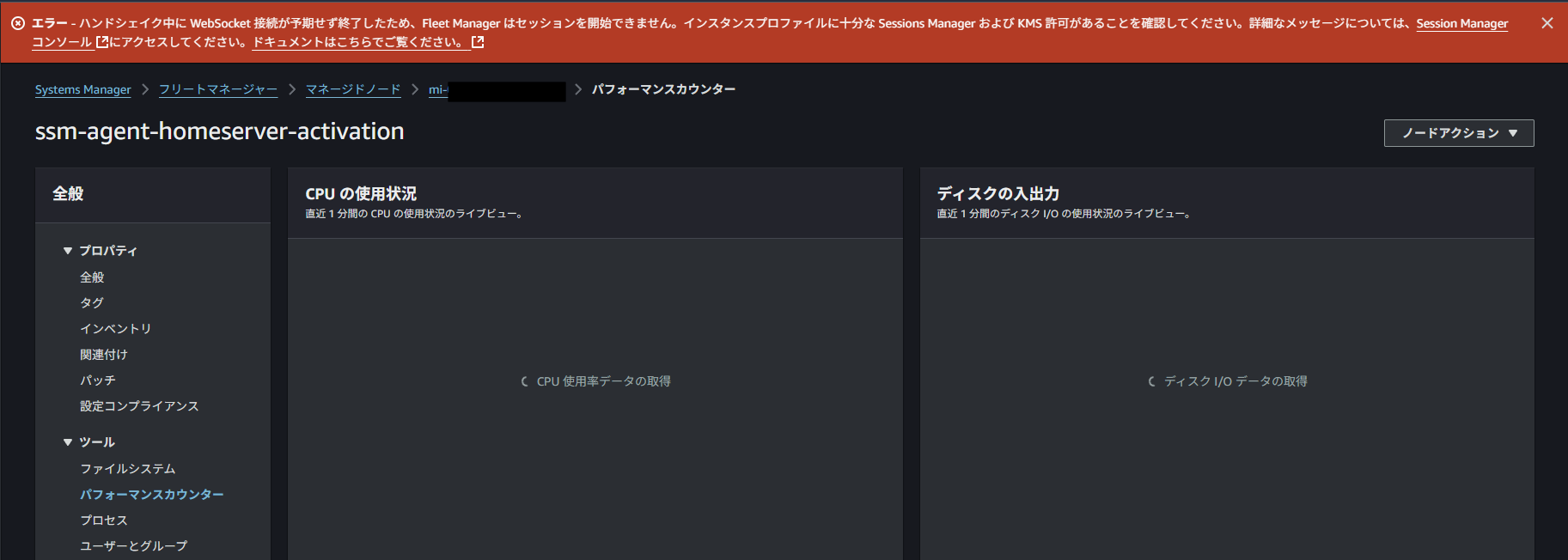This screenshot has height=560, width=1568.
Task: Click the external link icon after ドキュメント link
Action: (x=479, y=41)
